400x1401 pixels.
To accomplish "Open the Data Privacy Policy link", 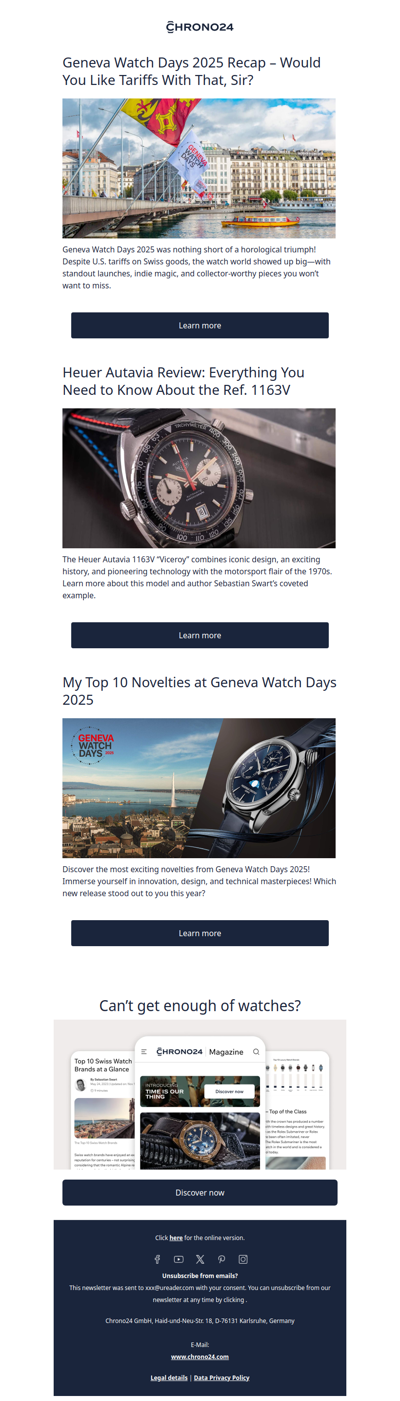I will pyautogui.click(x=222, y=1378).
